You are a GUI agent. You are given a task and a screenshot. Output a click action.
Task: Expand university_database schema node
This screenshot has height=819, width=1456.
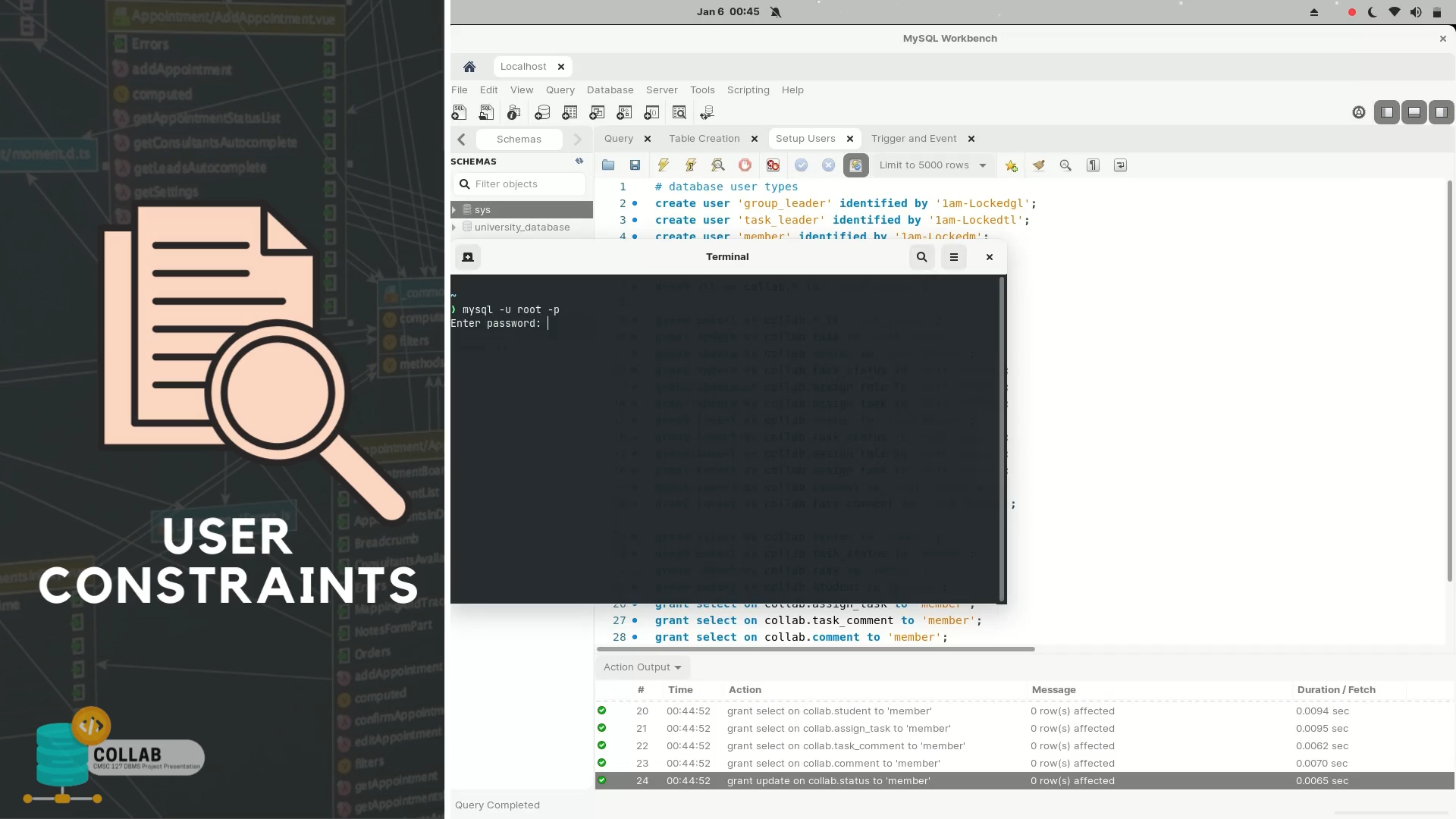[x=454, y=227]
